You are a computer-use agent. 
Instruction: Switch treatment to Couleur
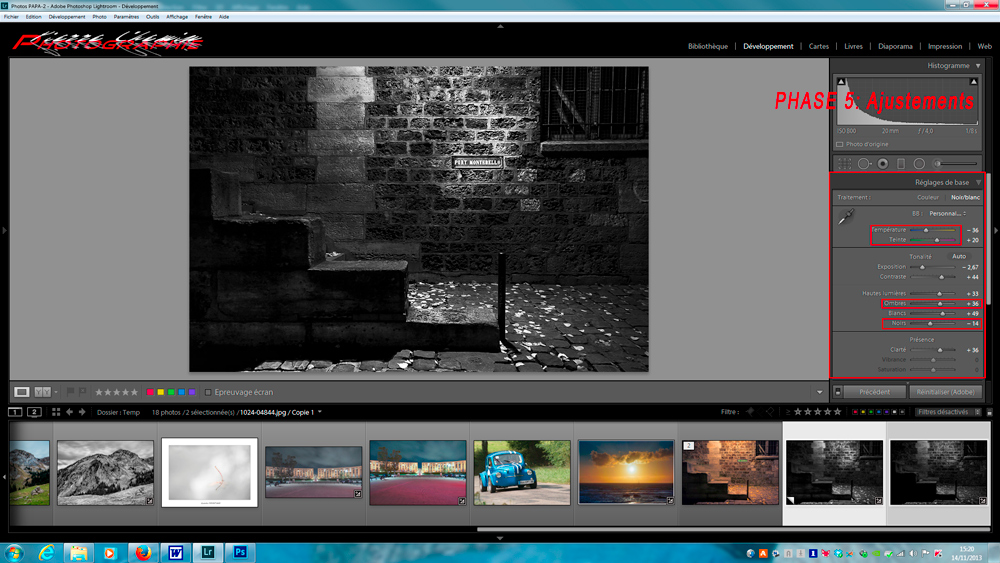(x=927, y=197)
